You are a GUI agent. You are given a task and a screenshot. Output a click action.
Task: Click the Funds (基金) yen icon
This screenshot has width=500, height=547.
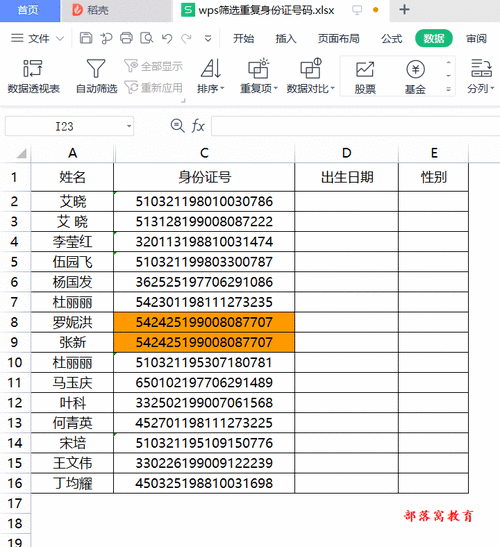[x=415, y=77]
